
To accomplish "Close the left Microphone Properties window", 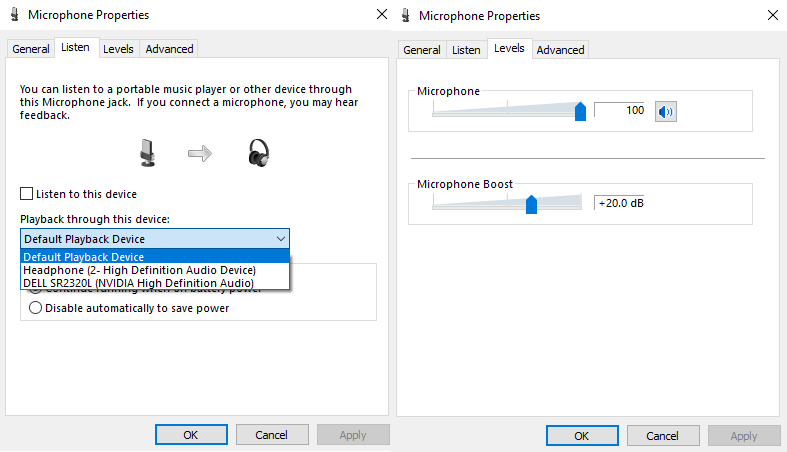I will click(x=382, y=15).
